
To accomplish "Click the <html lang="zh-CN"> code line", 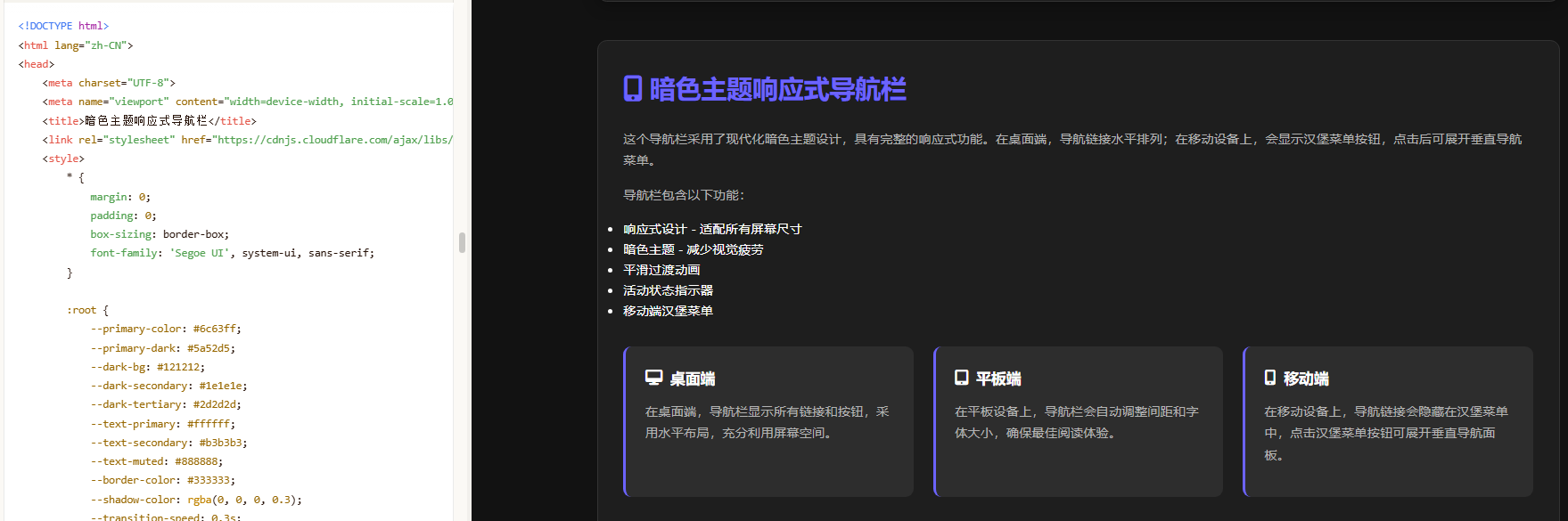I will coord(76,45).
